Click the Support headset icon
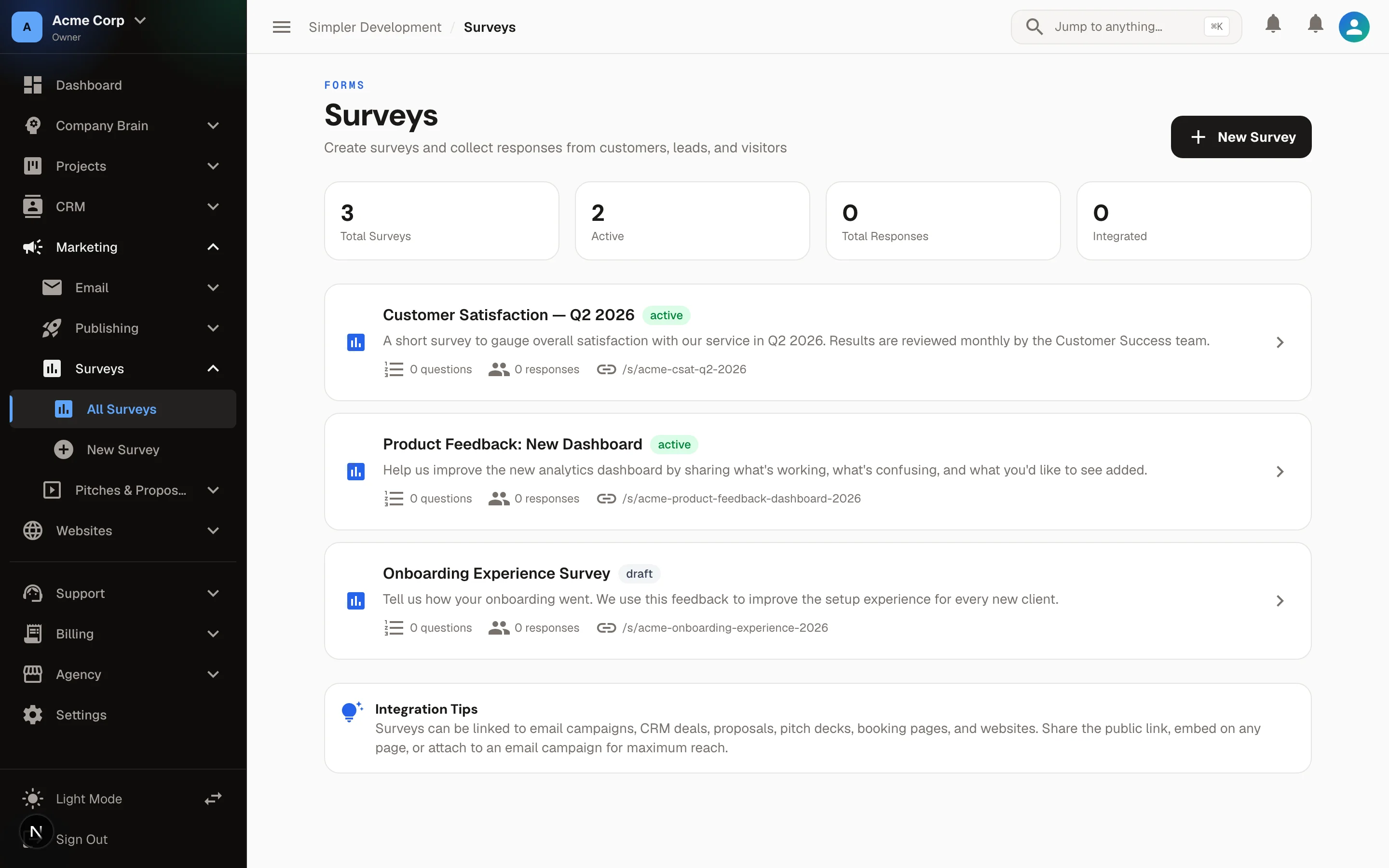The width and height of the screenshot is (1389, 868). (x=33, y=593)
